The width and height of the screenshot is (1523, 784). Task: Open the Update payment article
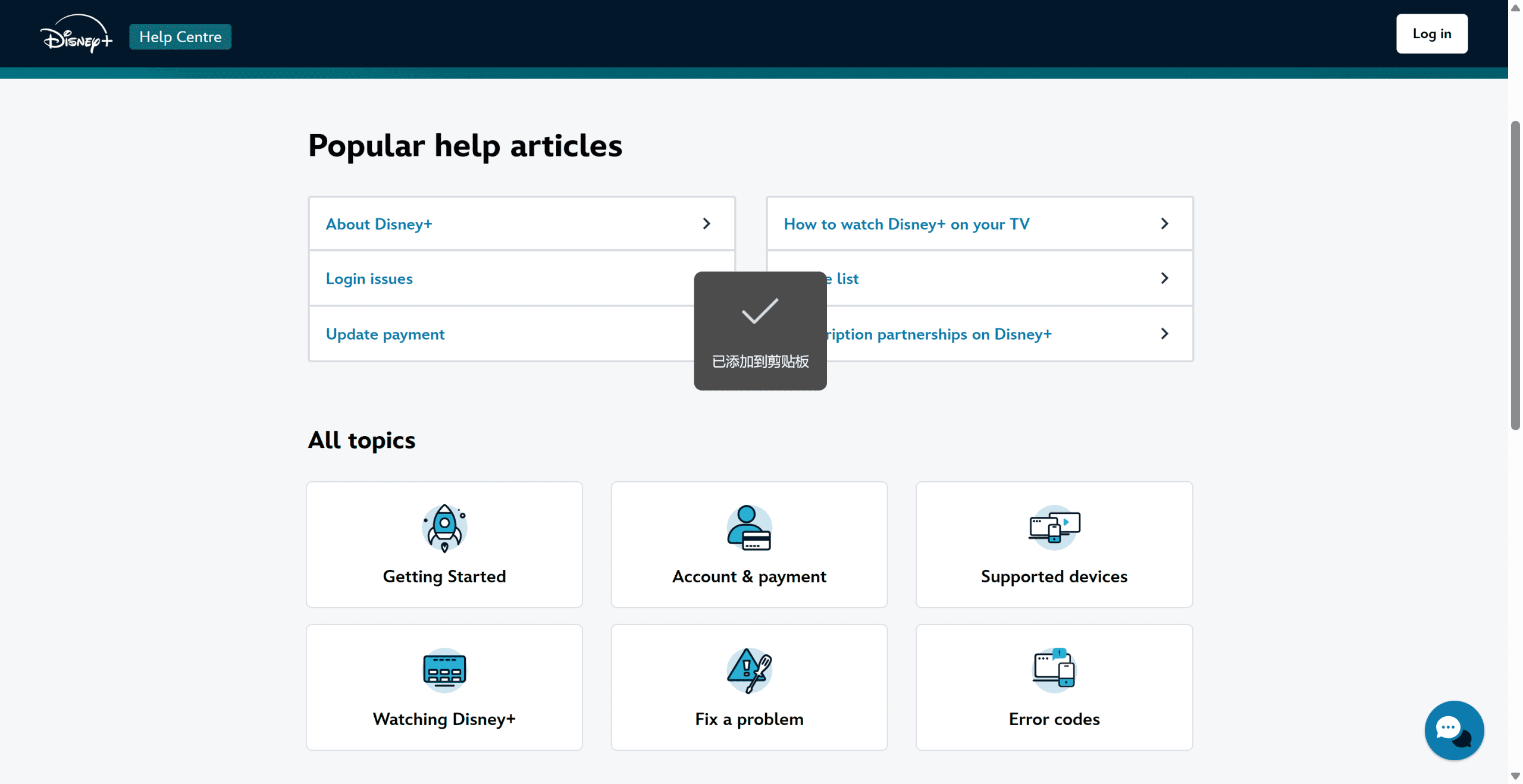coord(385,334)
